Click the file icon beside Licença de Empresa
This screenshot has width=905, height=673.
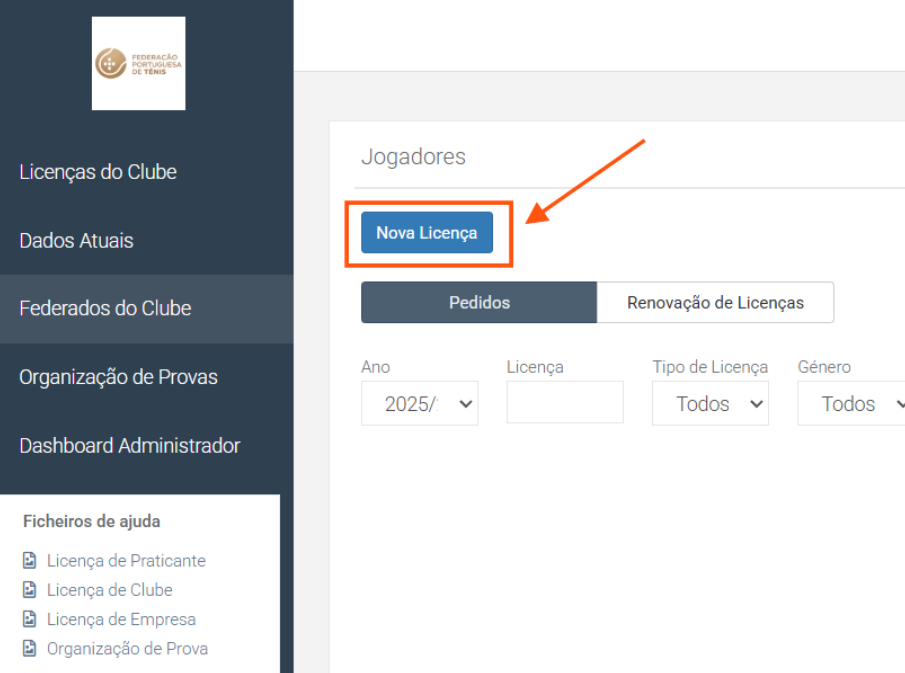(x=30, y=619)
